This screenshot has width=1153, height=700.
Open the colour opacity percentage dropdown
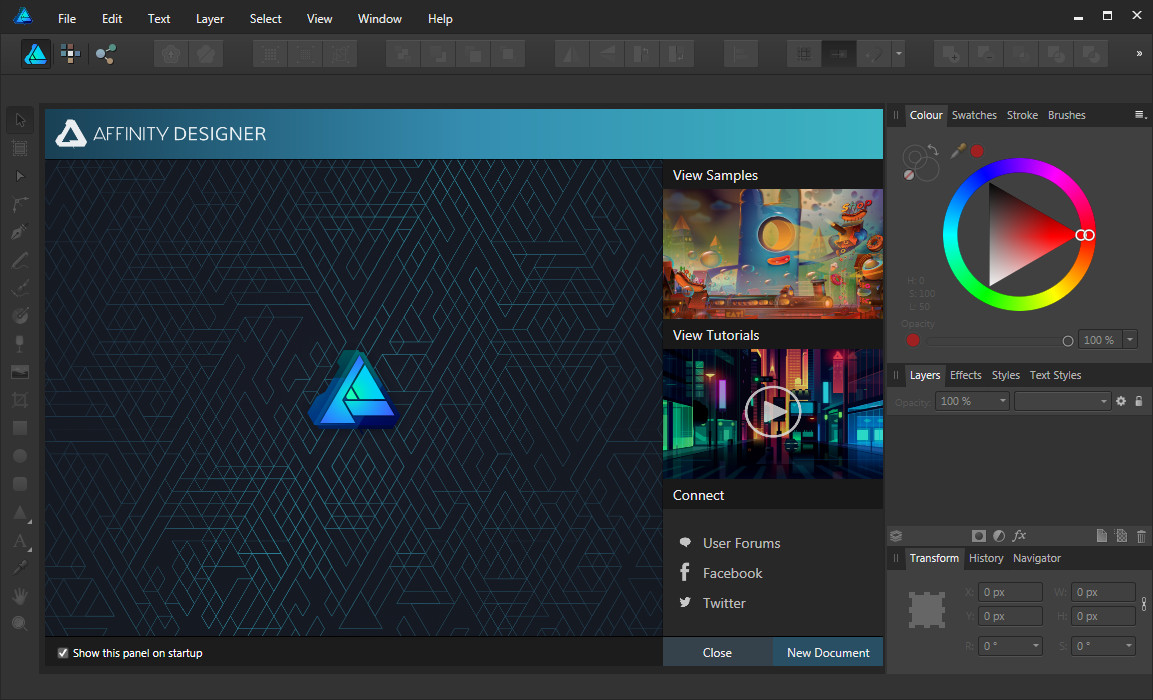[x=1130, y=340]
